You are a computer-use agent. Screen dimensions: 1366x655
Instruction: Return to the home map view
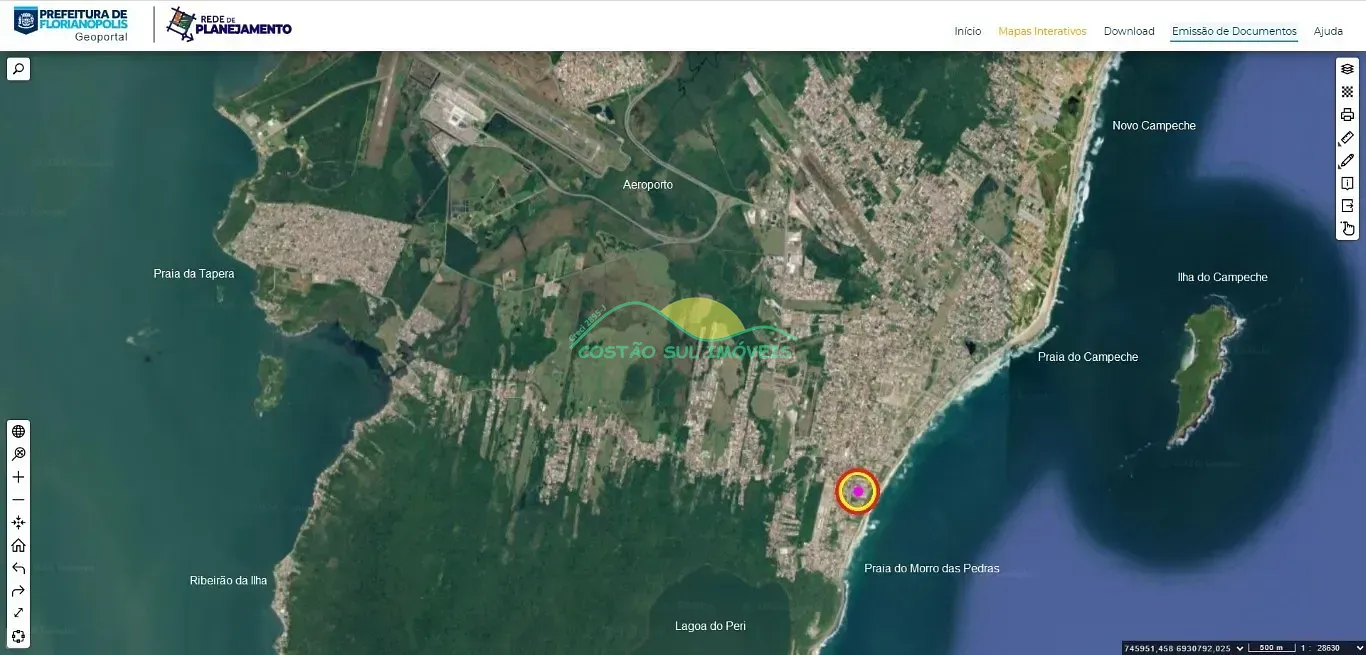click(x=18, y=546)
